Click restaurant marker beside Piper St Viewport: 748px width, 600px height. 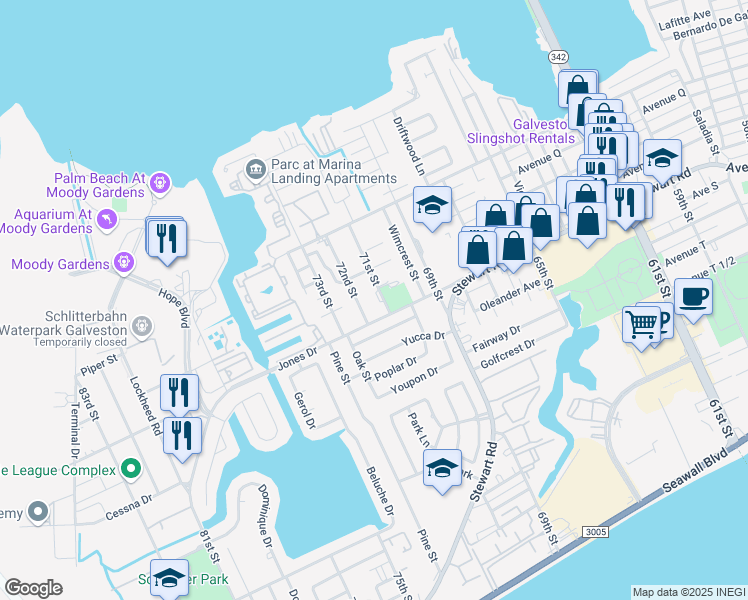tap(179, 395)
